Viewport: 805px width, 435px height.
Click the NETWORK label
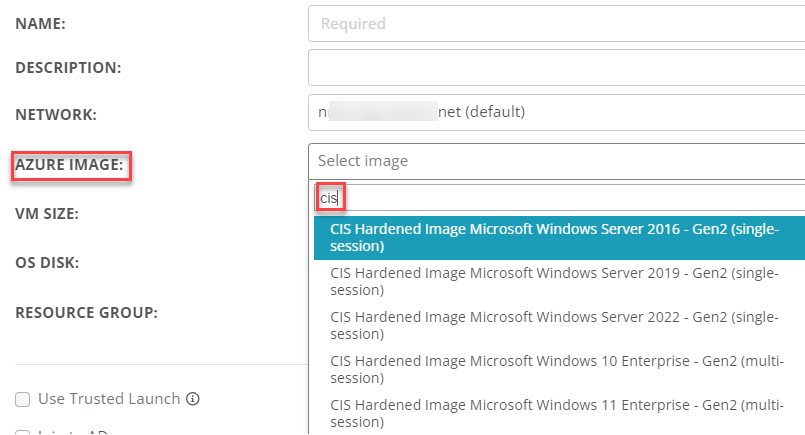[x=56, y=115]
